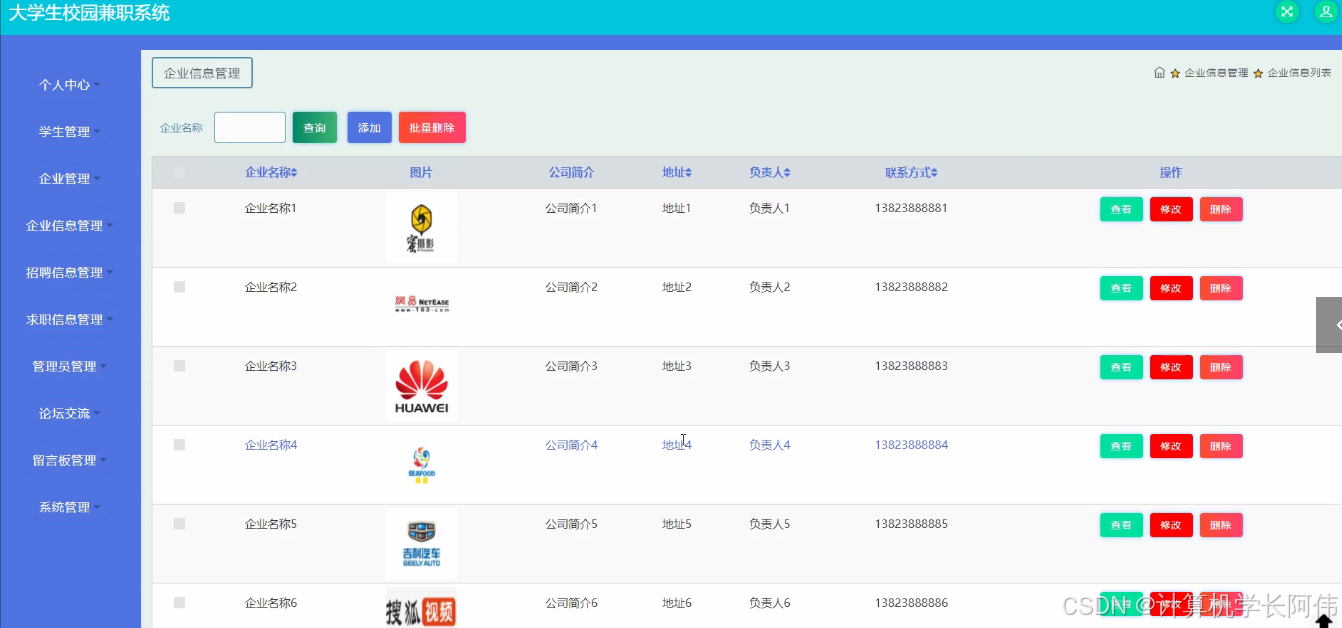Click phone number 13823888884
This screenshot has width=1342, height=628.
pos(911,445)
